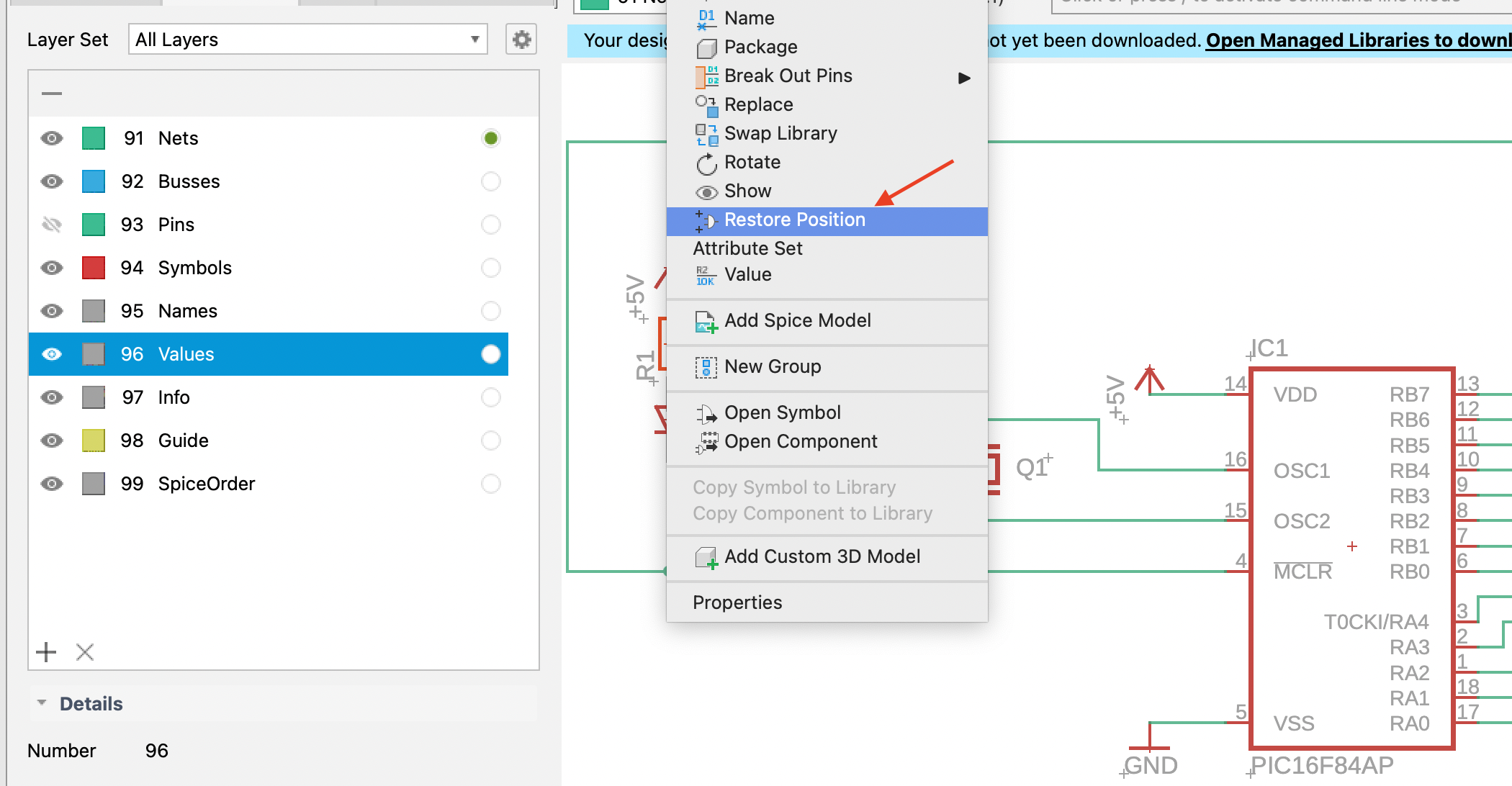Click the Restore Position icon
The height and width of the screenshot is (786, 1512).
[706, 221]
